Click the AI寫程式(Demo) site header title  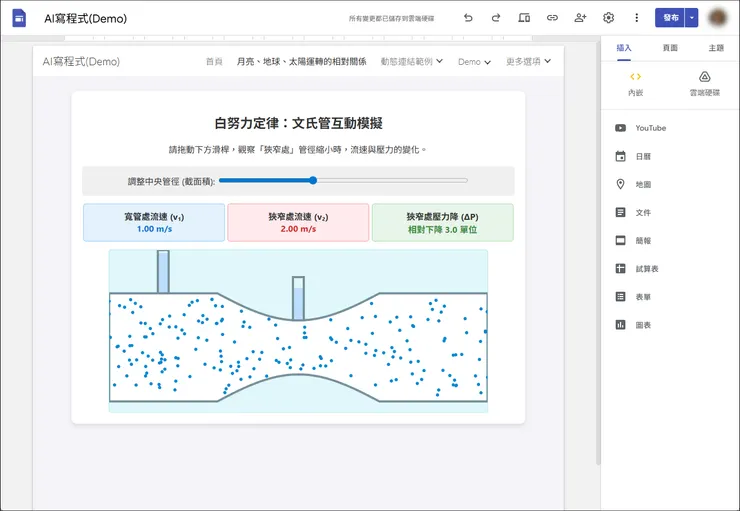81,61
